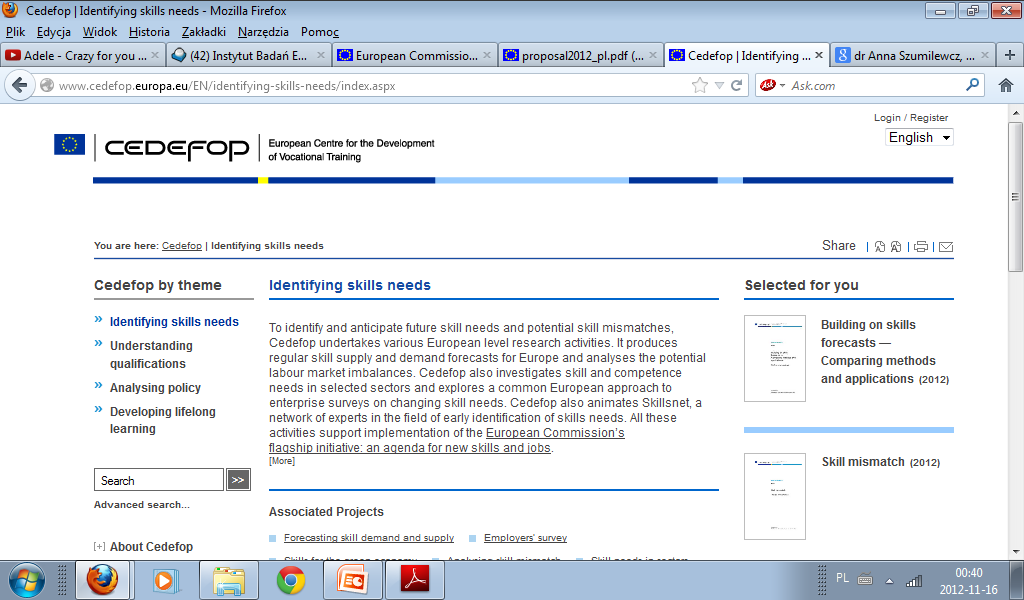1024x600 pixels.
Task: Open the Firefox Home page icon
Action: pos(1006,86)
